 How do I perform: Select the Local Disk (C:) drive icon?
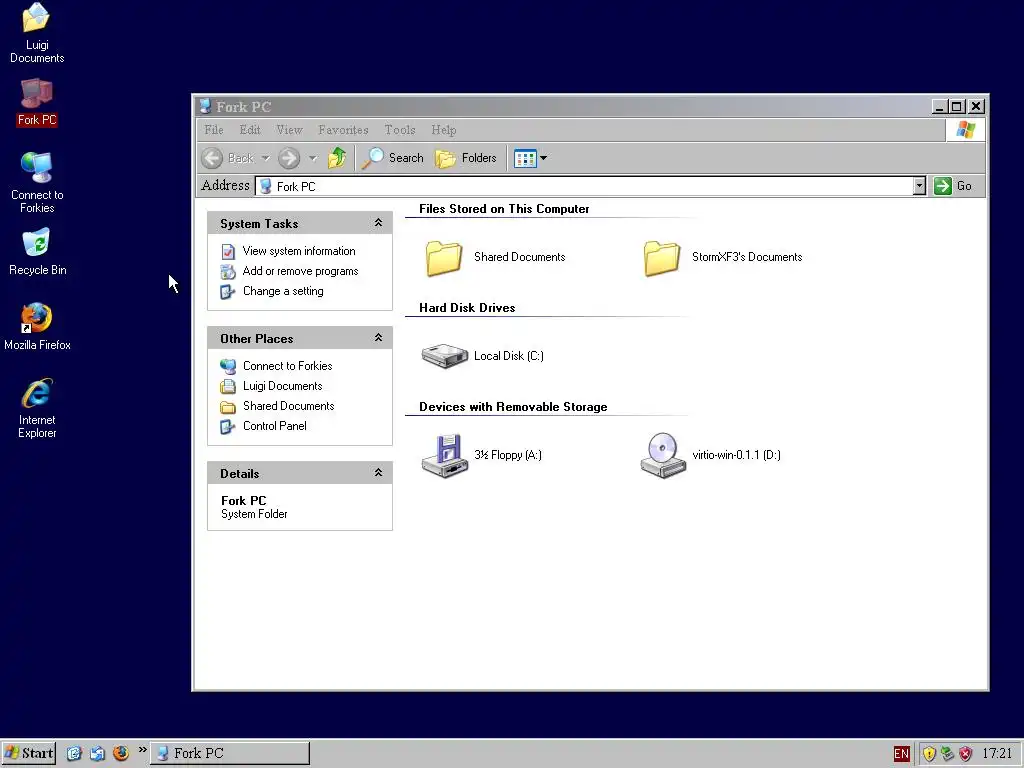pyautogui.click(x=444, y=356)
